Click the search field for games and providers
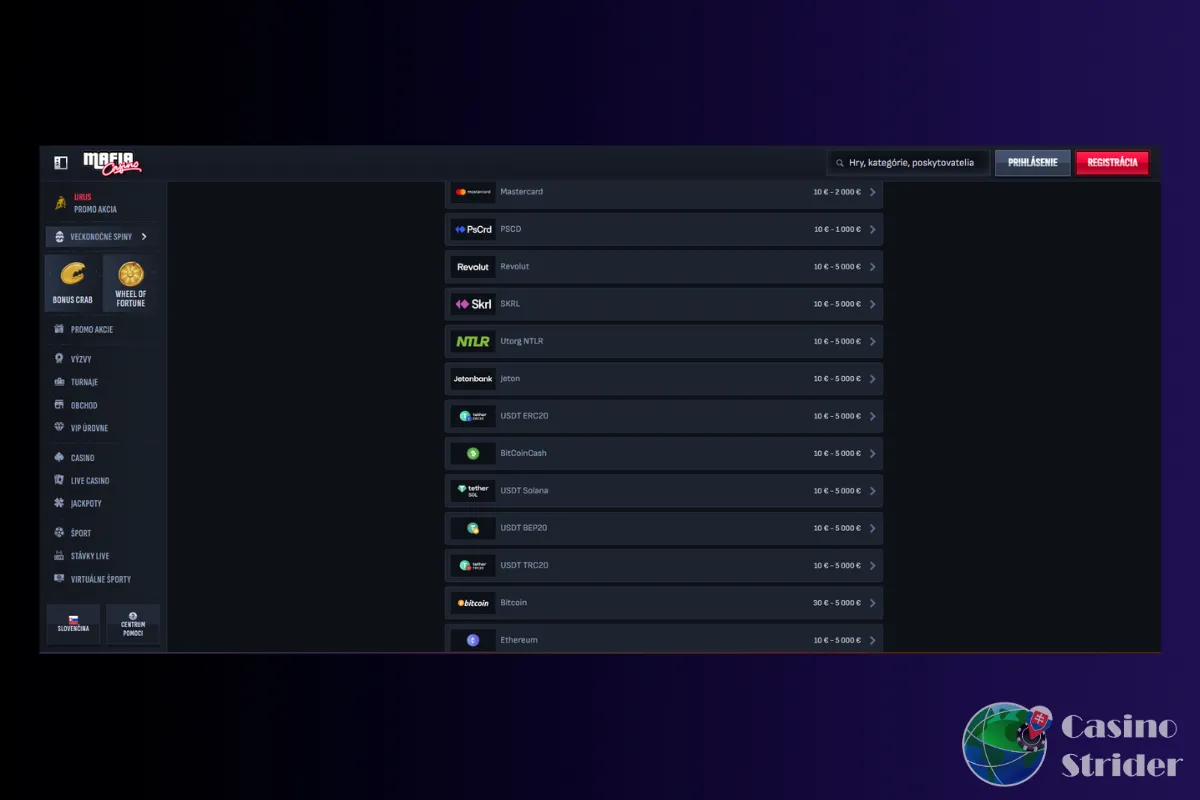Image resolution: width=1200 pixels, height=800 pixels. coord(909,163)
